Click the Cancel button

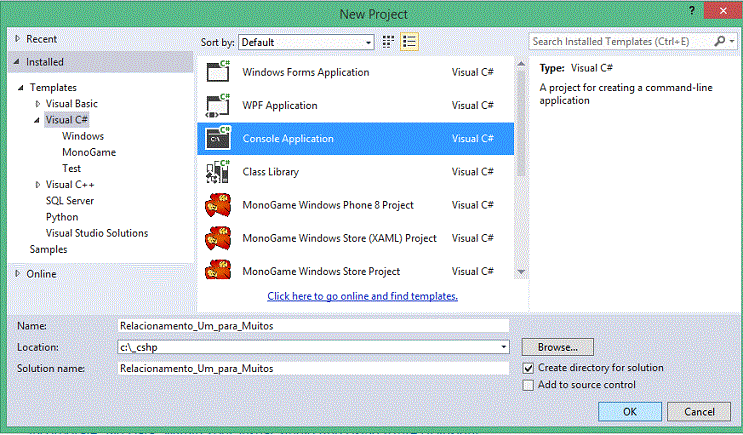point(699,412)
